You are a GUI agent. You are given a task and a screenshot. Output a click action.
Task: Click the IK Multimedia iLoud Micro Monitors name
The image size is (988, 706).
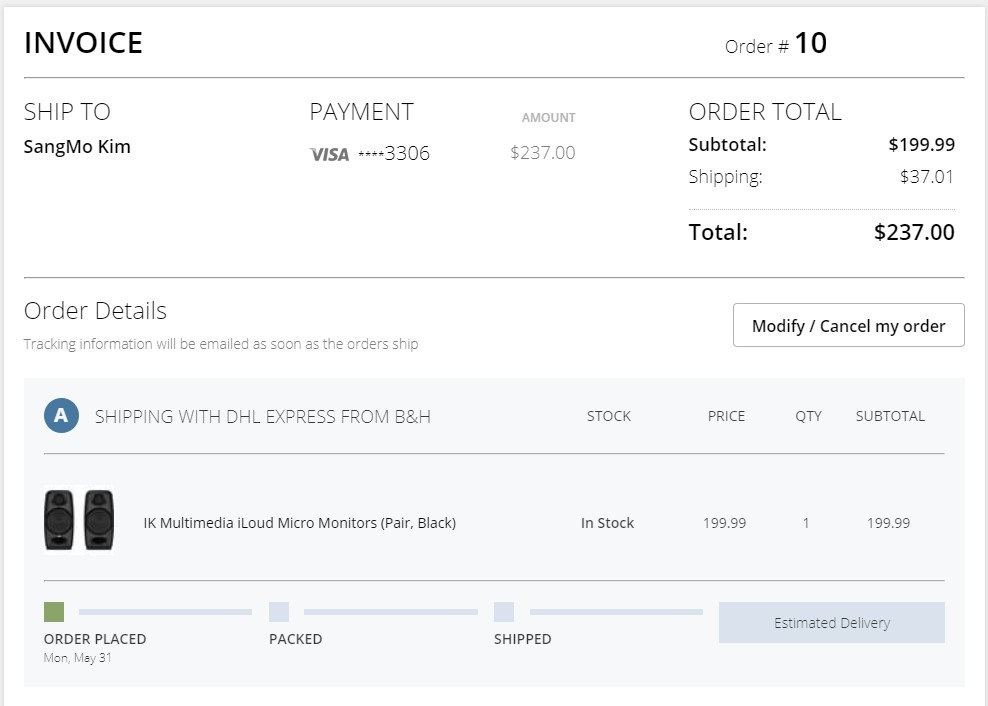tap(299, 523)
